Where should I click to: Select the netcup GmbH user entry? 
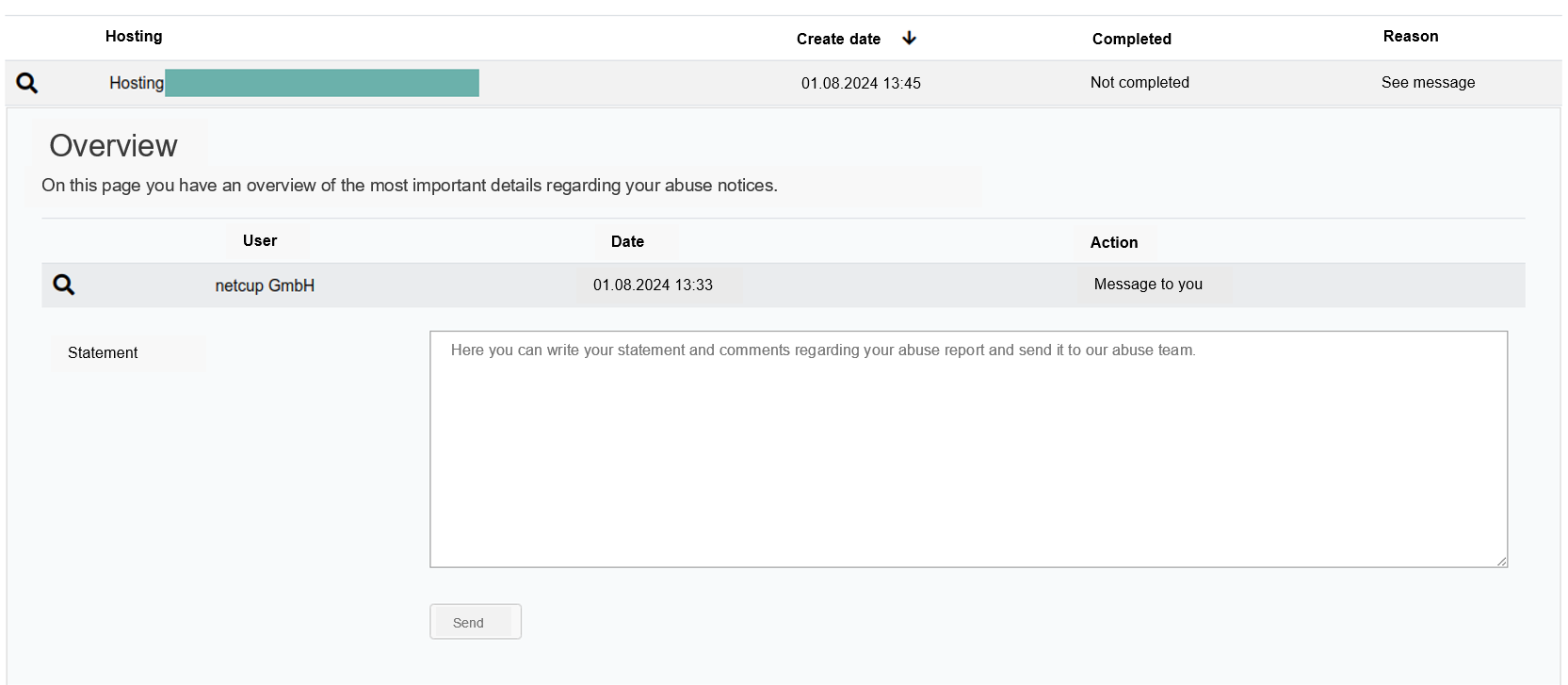[x=265, y=285]
